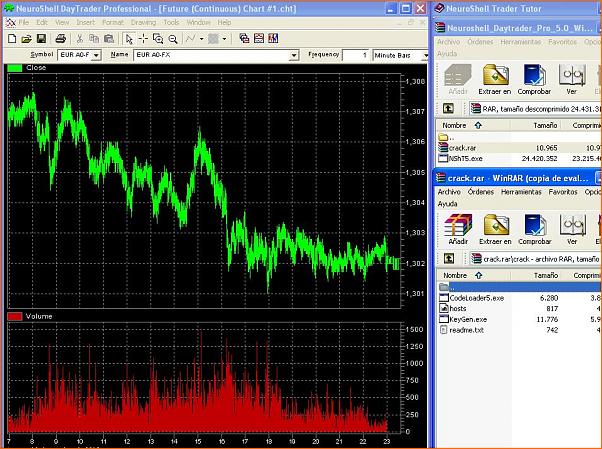Click the green Close series color swatch
This screenshot has width=602, height=449.
[15, 68]
